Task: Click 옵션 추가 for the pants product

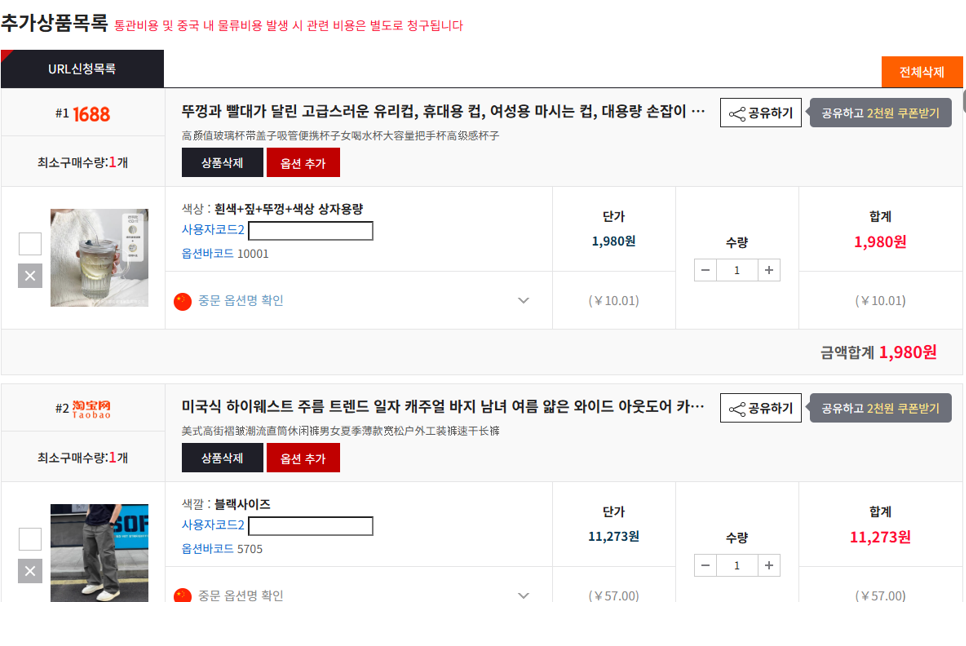Action: [303, 458]
